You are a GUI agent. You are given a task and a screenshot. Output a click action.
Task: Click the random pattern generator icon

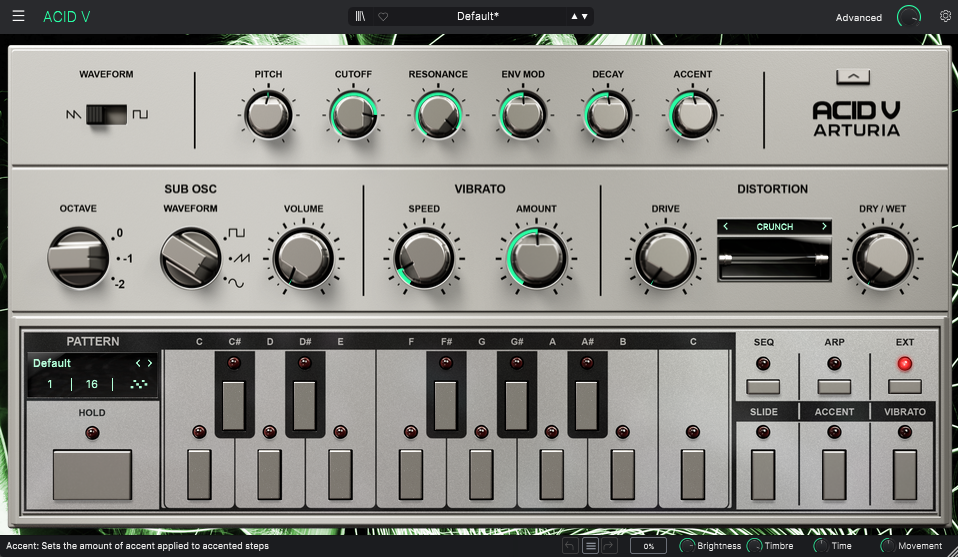[x=139, y=384]
